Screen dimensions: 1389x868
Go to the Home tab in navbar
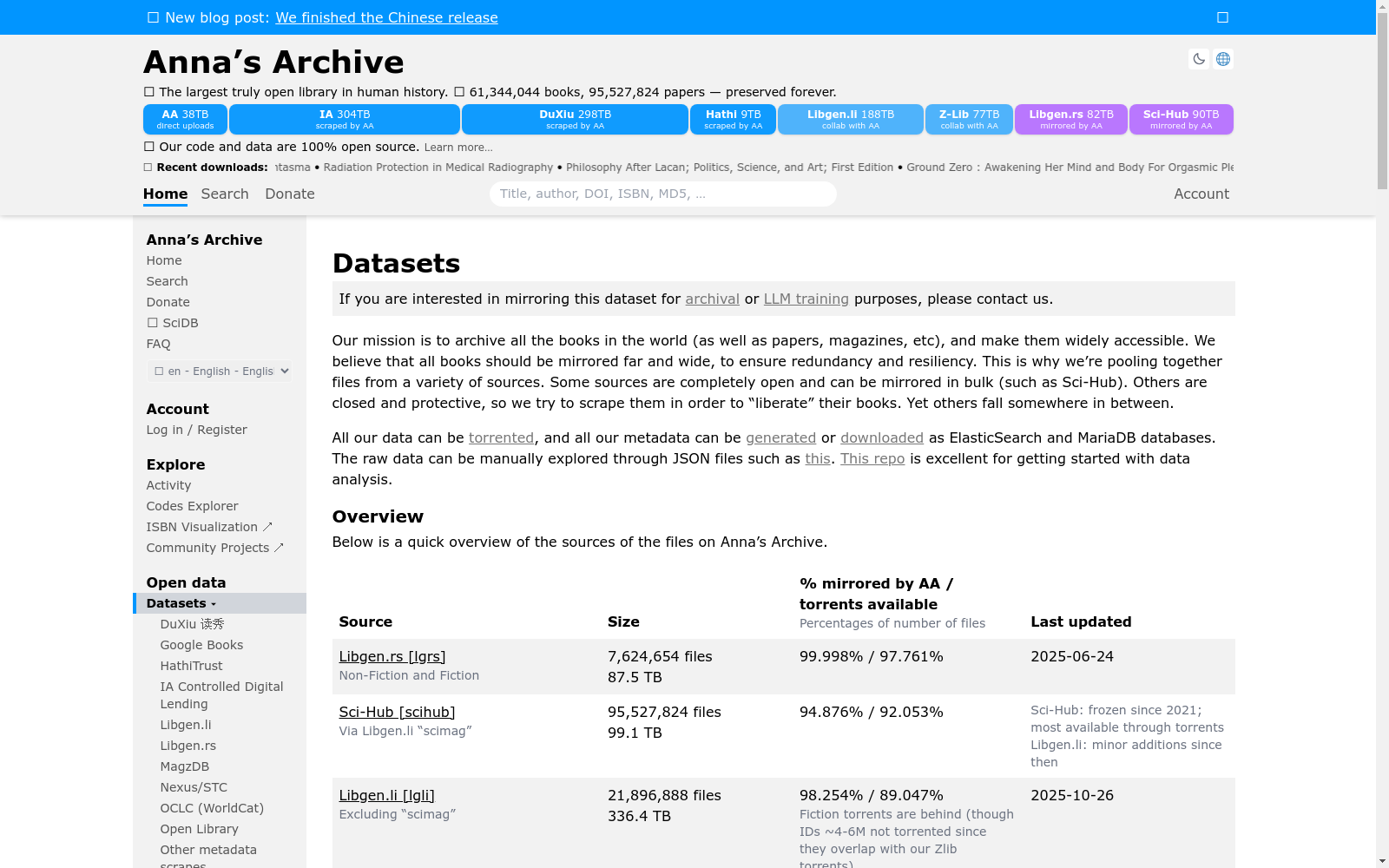(x=165, y=194)
